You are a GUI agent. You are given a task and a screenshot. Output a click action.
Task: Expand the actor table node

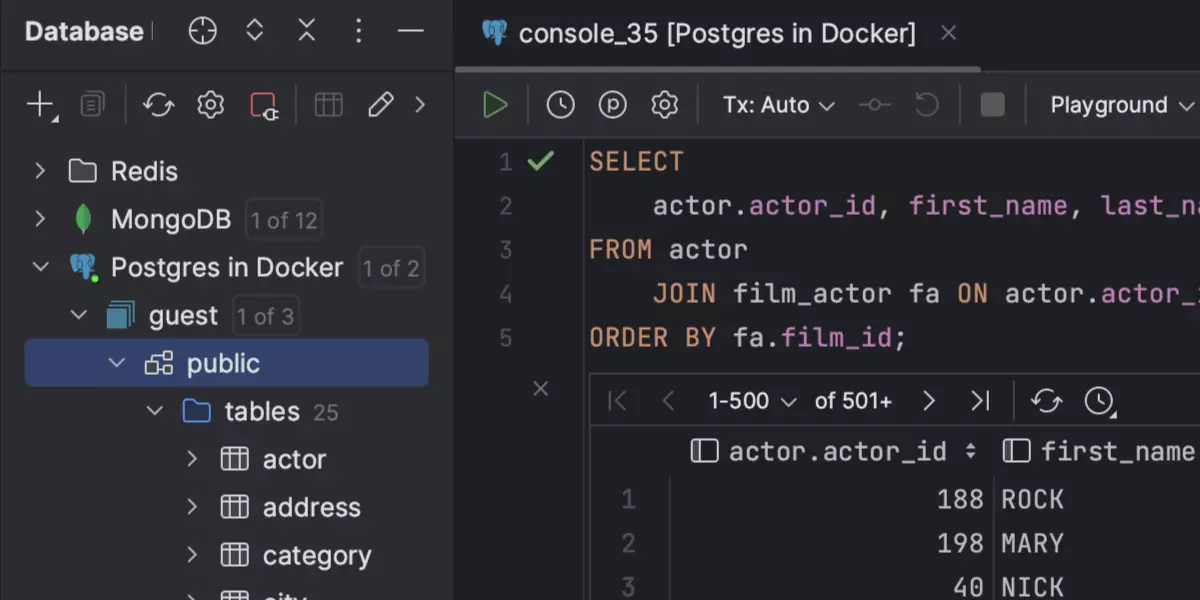coord(192,459)
